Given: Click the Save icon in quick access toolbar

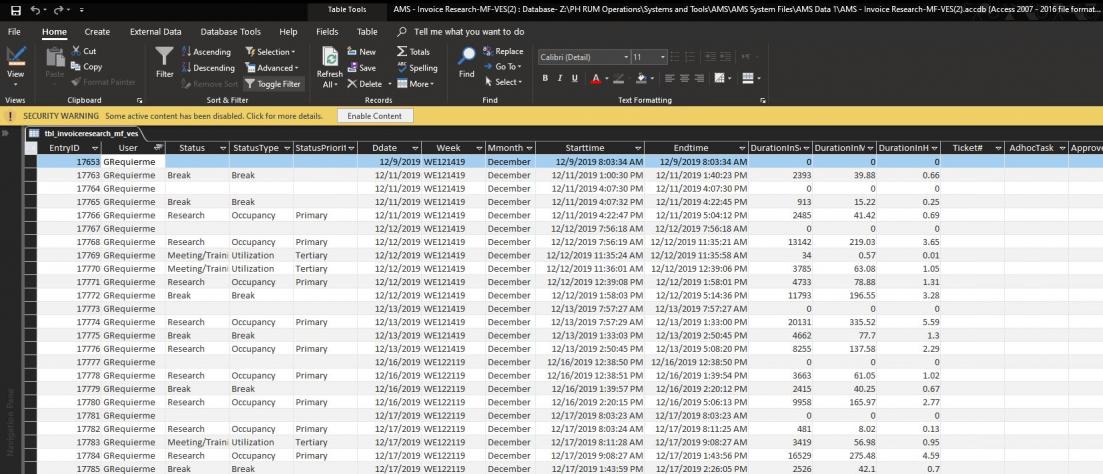Looking at the screenshot, I should point(14,10).
